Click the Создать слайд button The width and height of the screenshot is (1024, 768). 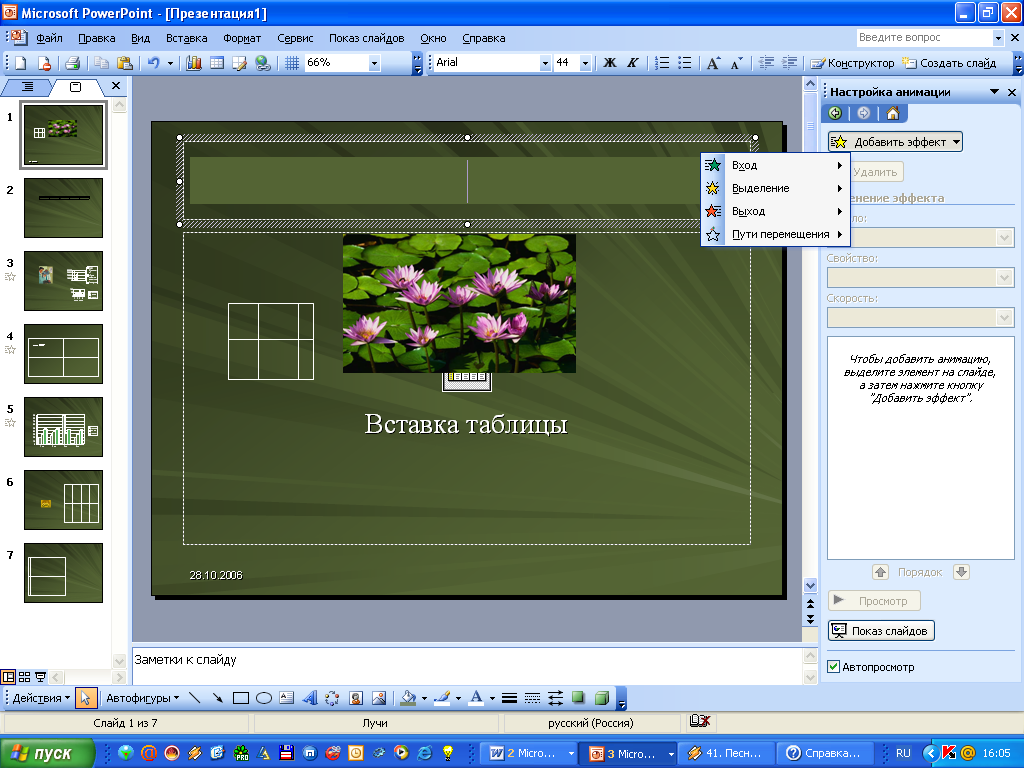[x=950, y=63]
